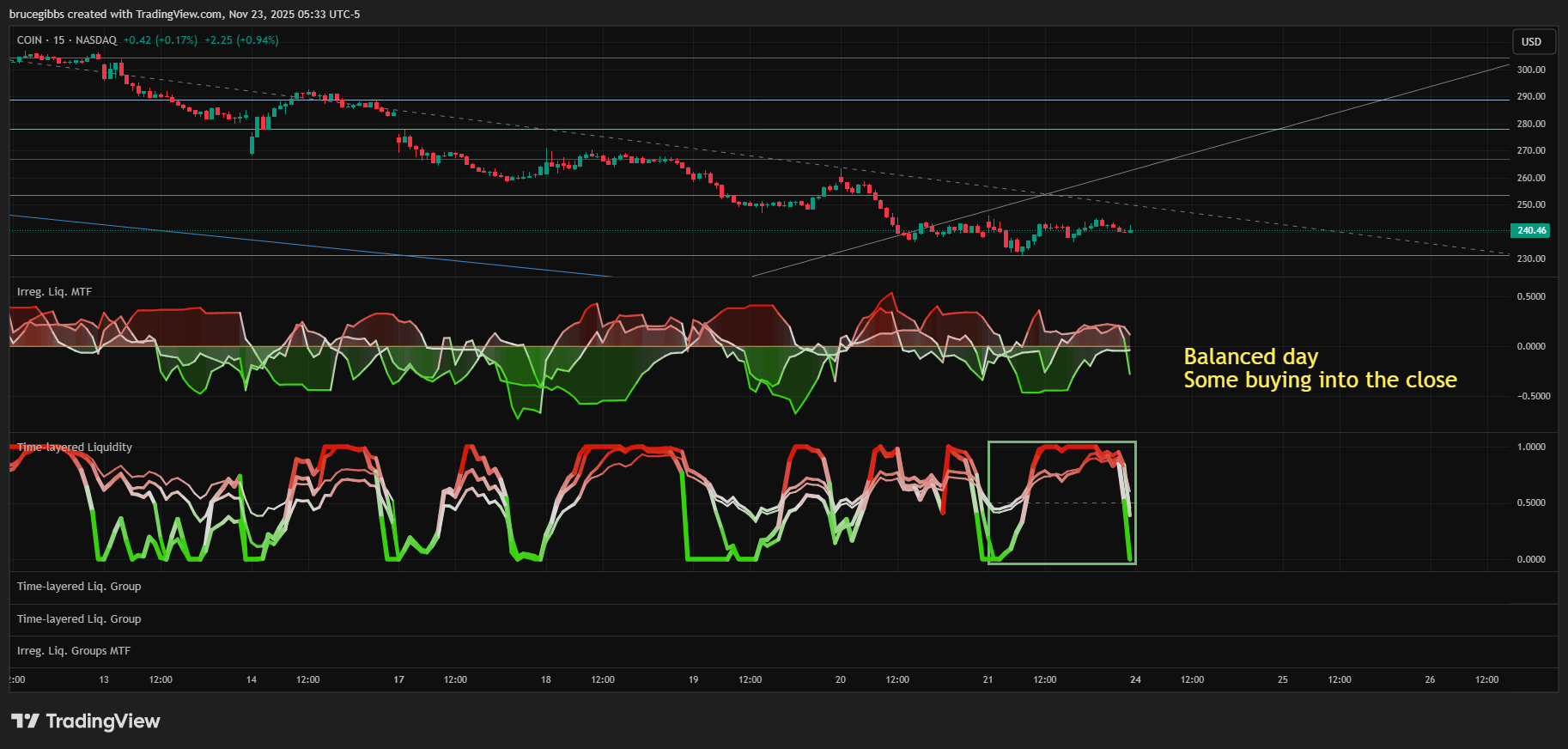Click the current price tag 240.46
Viewport: 1568px width, 749px height.
(x=1531, y=230)
